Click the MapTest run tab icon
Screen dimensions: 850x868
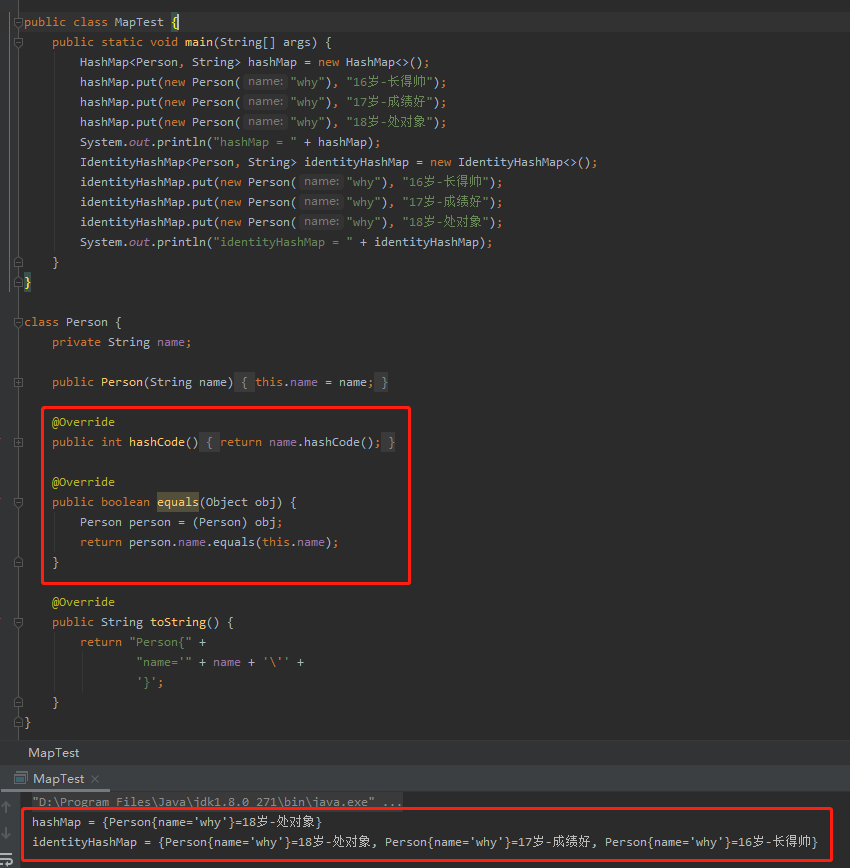tap(20, 778)
